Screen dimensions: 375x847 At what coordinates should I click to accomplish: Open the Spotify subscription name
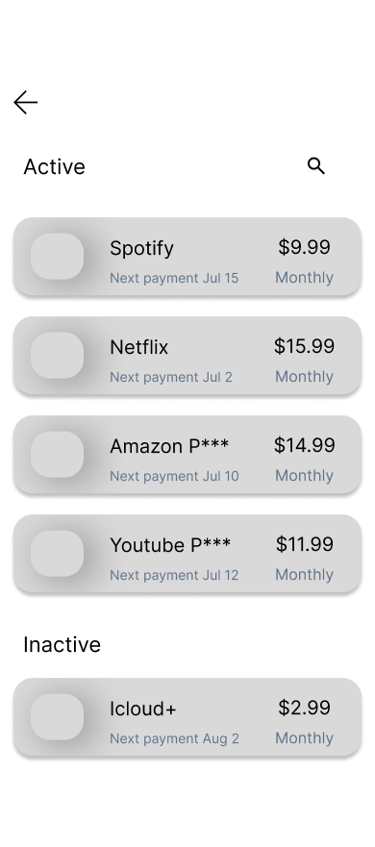point(142,248)
